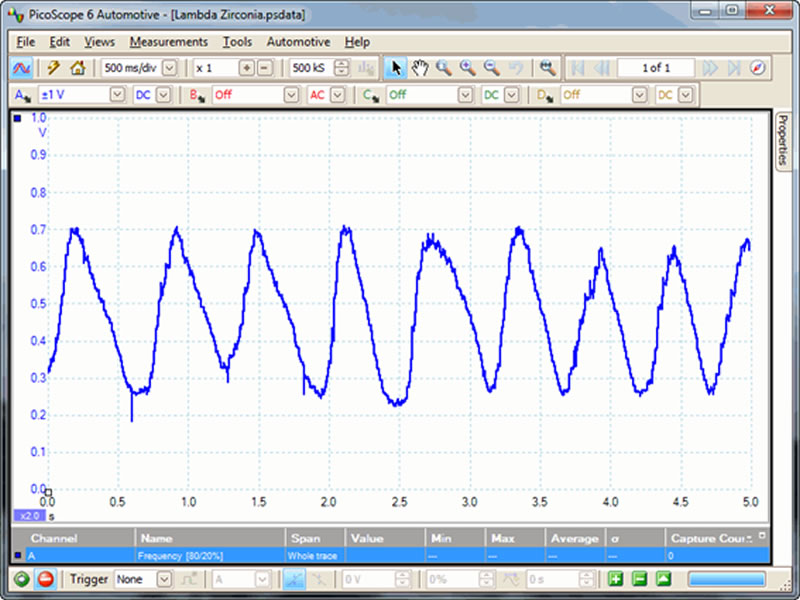This screenshot has height=600, width=800.
Task: Open the Properties side panel tab
Action: [x=783, y=140]
